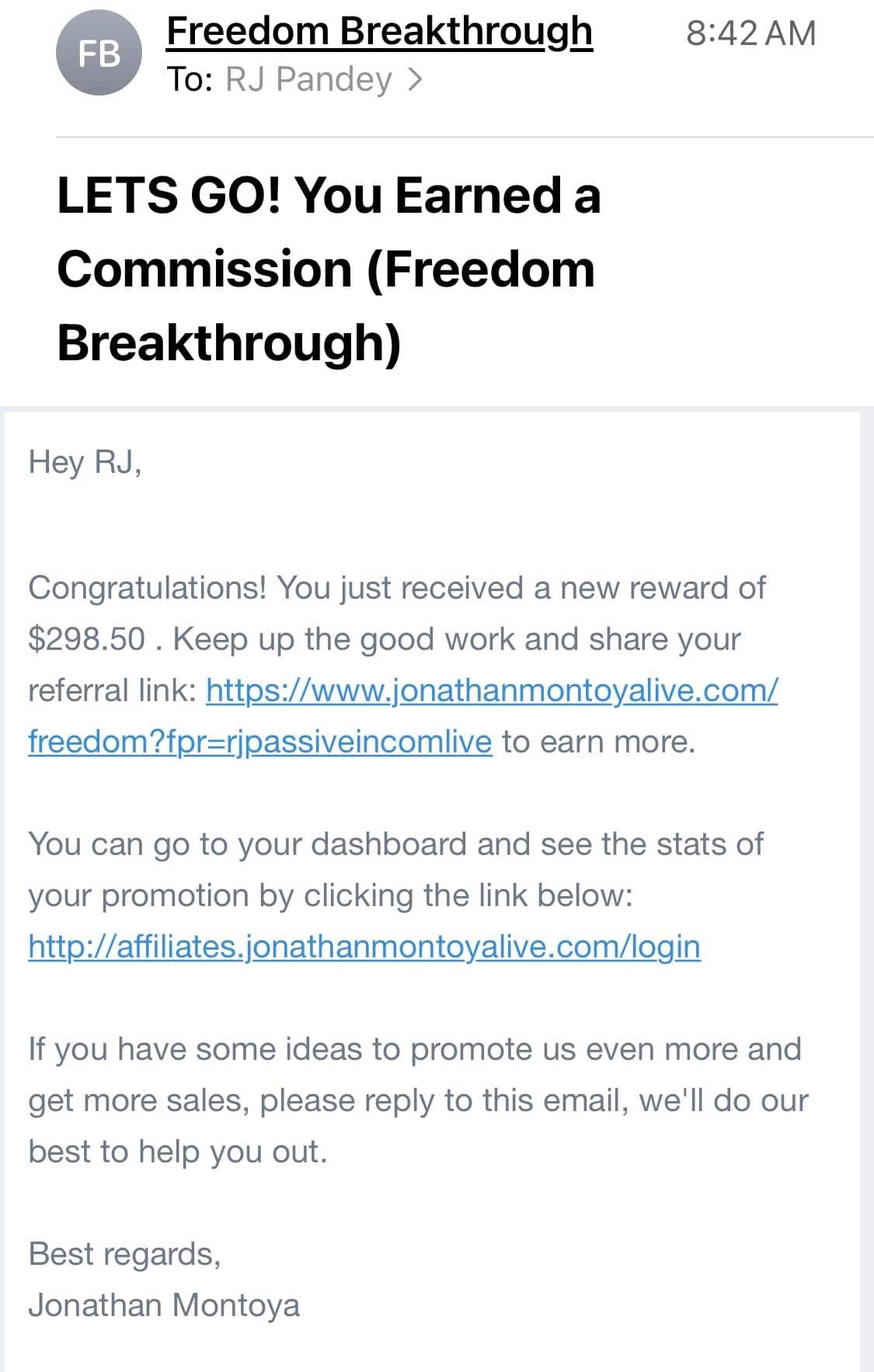Tap the "To:" label in header
Screen dimensions: 874x1372
coord(190,79)
